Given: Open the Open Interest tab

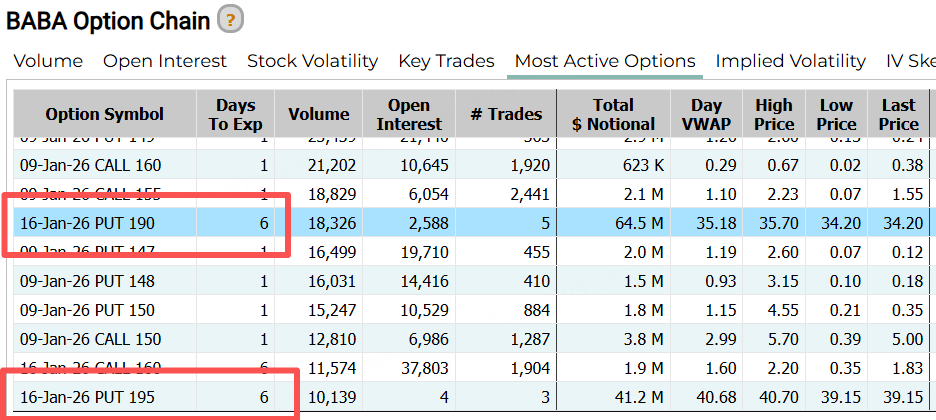Looking at the screenshot, I should (x=165, y=61).
